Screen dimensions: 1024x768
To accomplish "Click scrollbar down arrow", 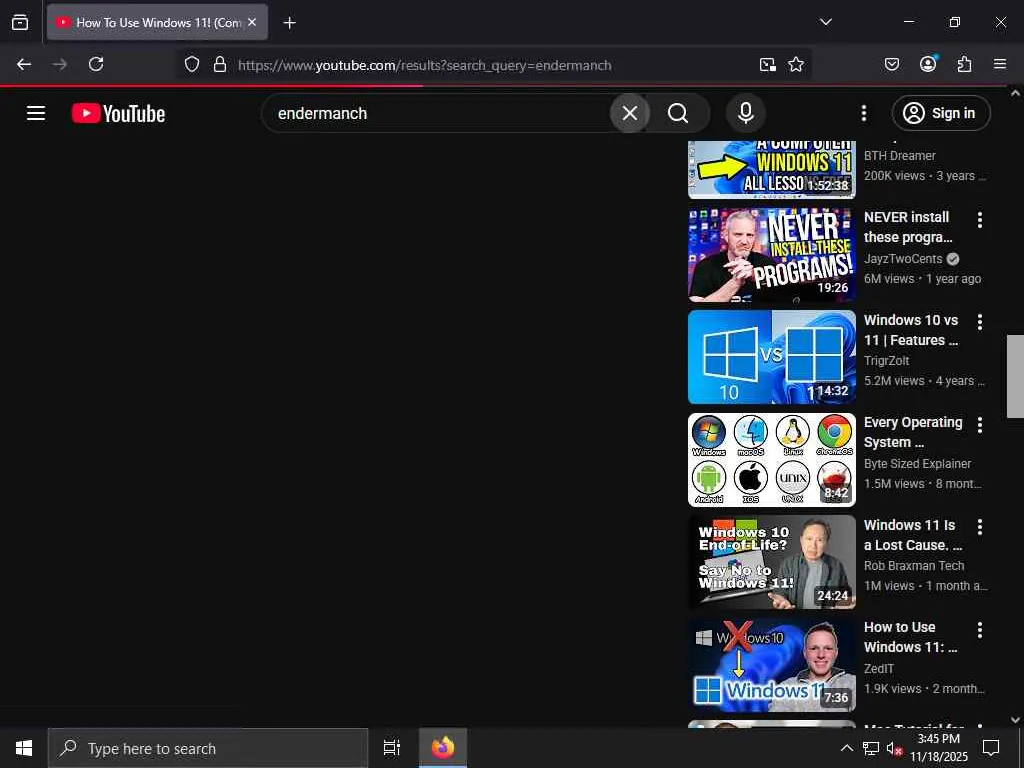I will tap(1015, 719).
